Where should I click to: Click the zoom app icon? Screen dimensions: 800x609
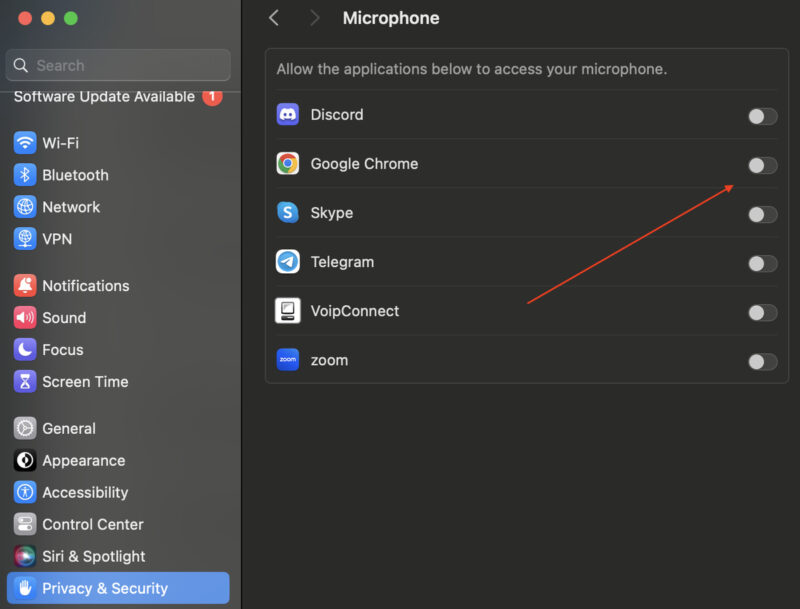point(288,359)
